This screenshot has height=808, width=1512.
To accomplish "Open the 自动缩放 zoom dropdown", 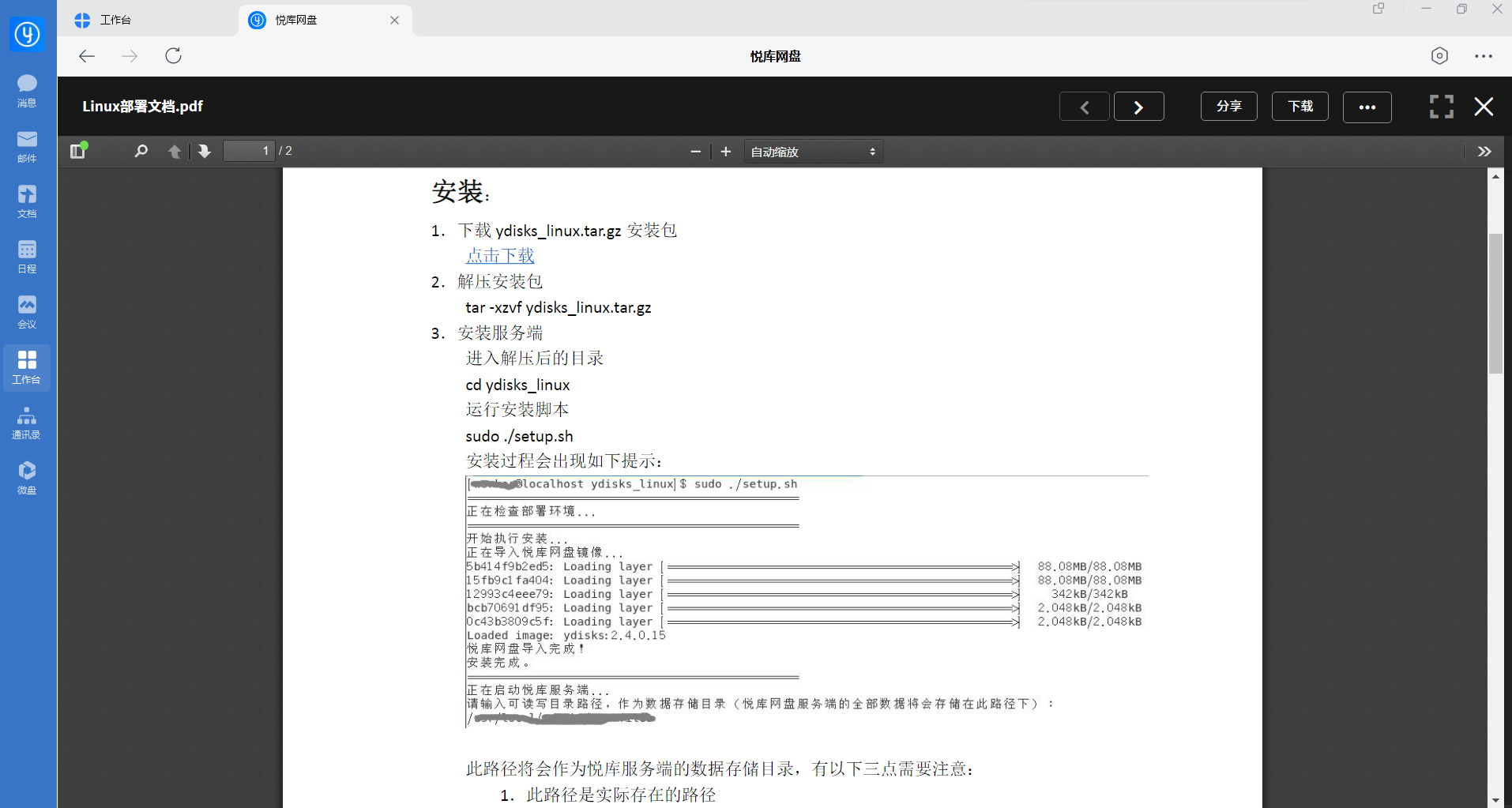I will [812, 151].
